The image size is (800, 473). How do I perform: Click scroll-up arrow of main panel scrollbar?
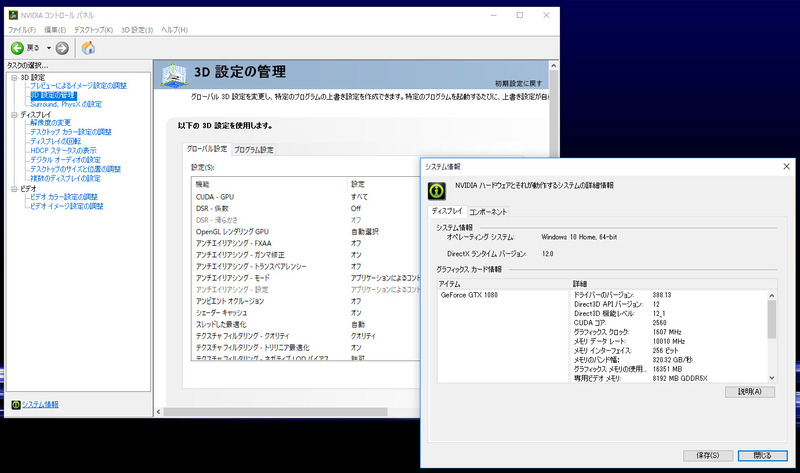pyautogui.click(x=554, y=66)
